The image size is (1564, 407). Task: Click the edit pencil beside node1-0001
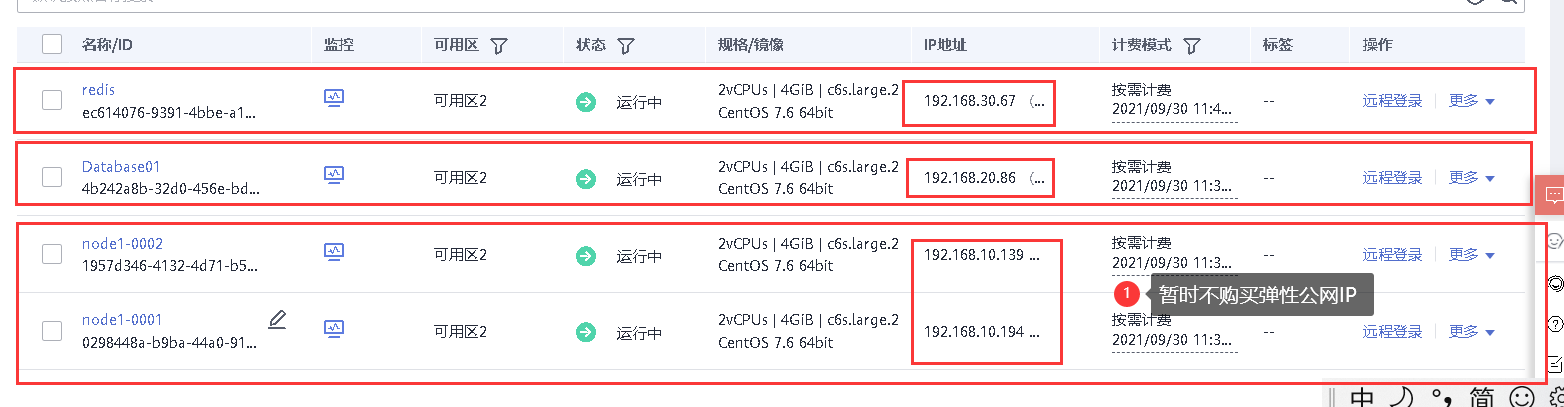coord(277,320)
